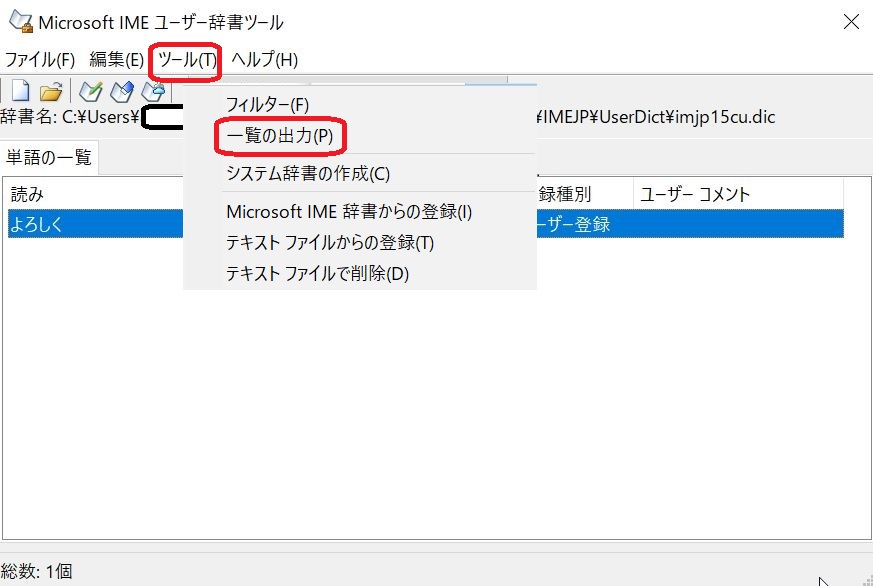Click the ーザー登録 cell in the selected row

pos(573,224)
